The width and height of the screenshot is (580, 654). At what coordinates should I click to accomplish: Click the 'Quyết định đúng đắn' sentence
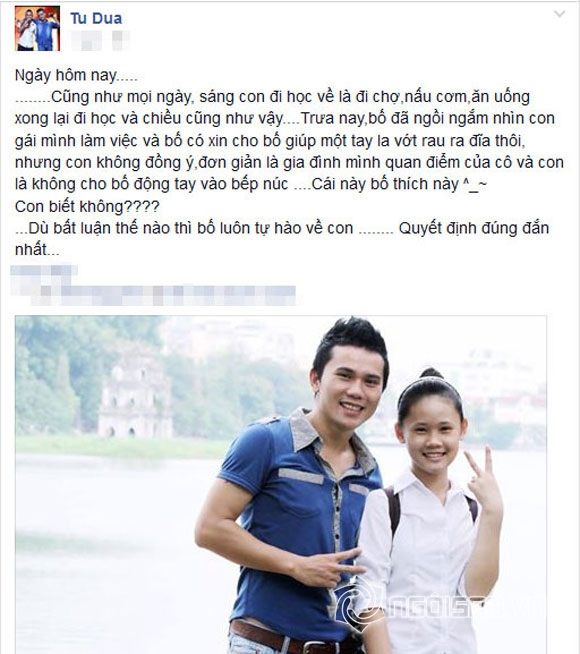tap(473, 228)
